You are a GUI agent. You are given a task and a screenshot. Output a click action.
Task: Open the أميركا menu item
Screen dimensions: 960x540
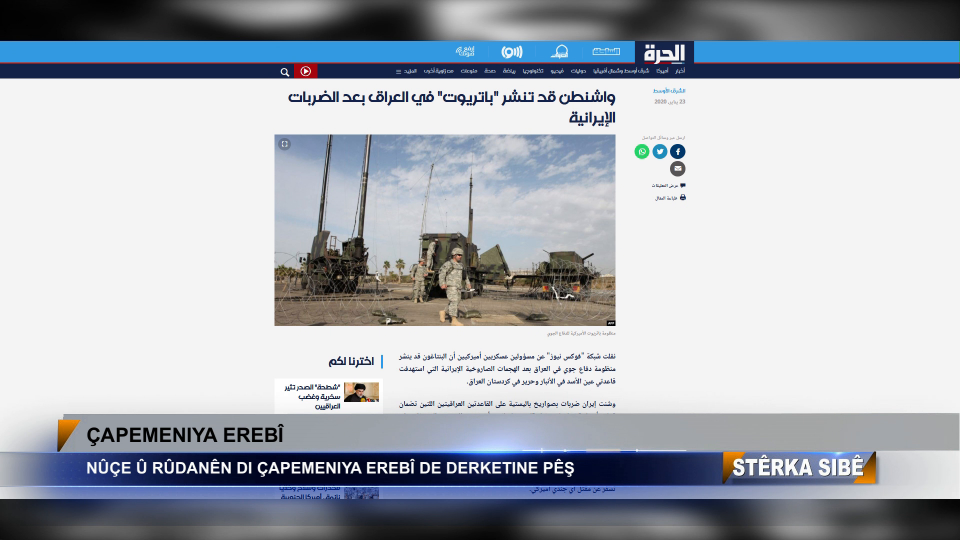click(662, 71)
